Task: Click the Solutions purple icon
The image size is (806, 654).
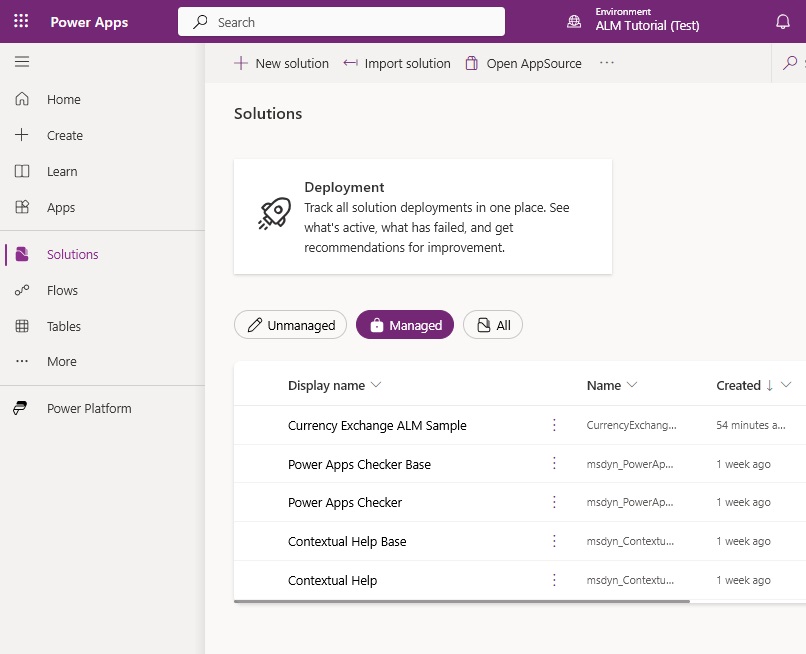Action: [22, 254]
